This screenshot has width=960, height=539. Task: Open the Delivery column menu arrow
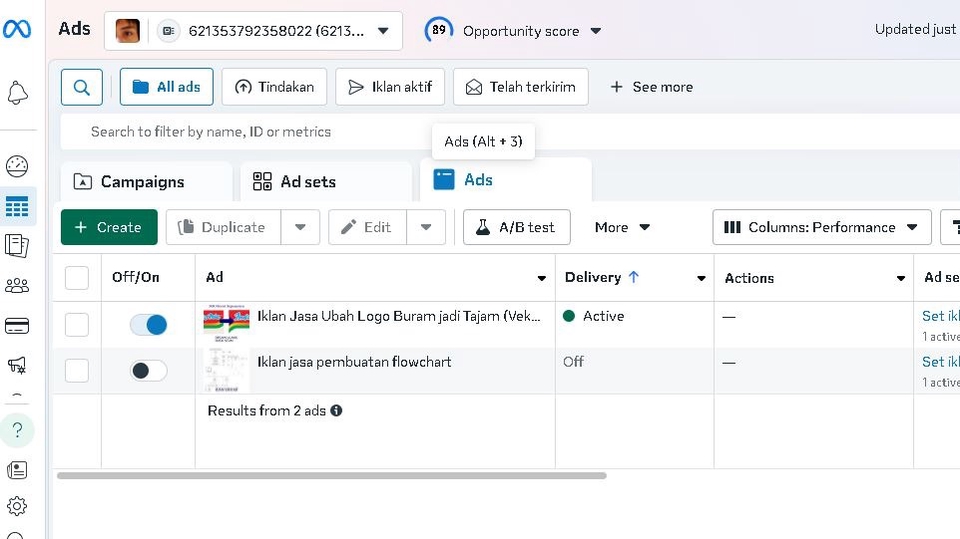pyautogui.click(x=701, y=278)
